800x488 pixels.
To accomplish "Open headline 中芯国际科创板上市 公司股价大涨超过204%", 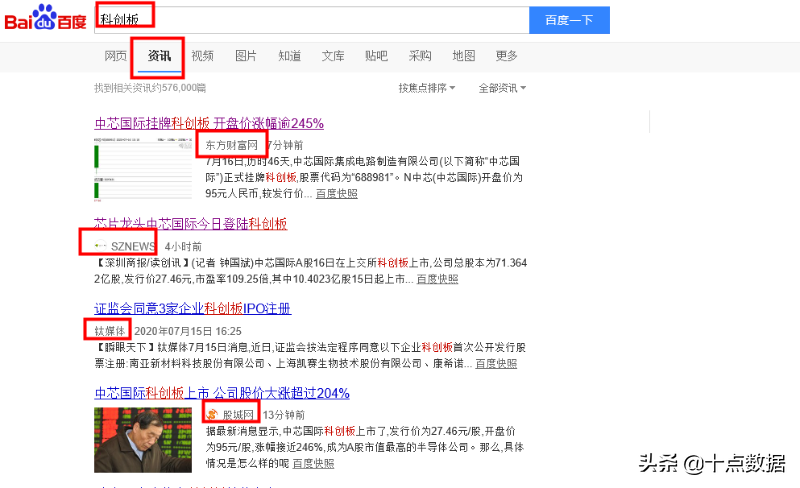I will pos(222,393).
